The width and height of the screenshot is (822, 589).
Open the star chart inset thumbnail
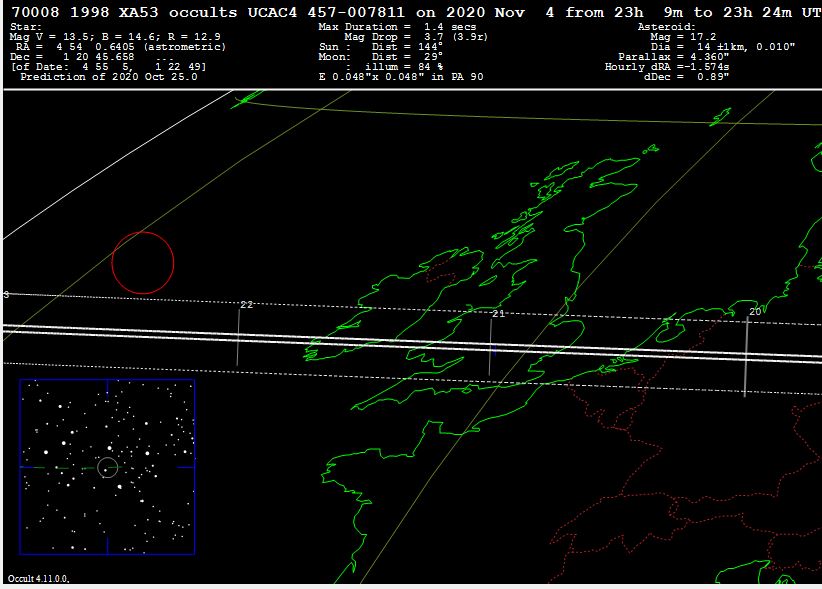[107, 466]
